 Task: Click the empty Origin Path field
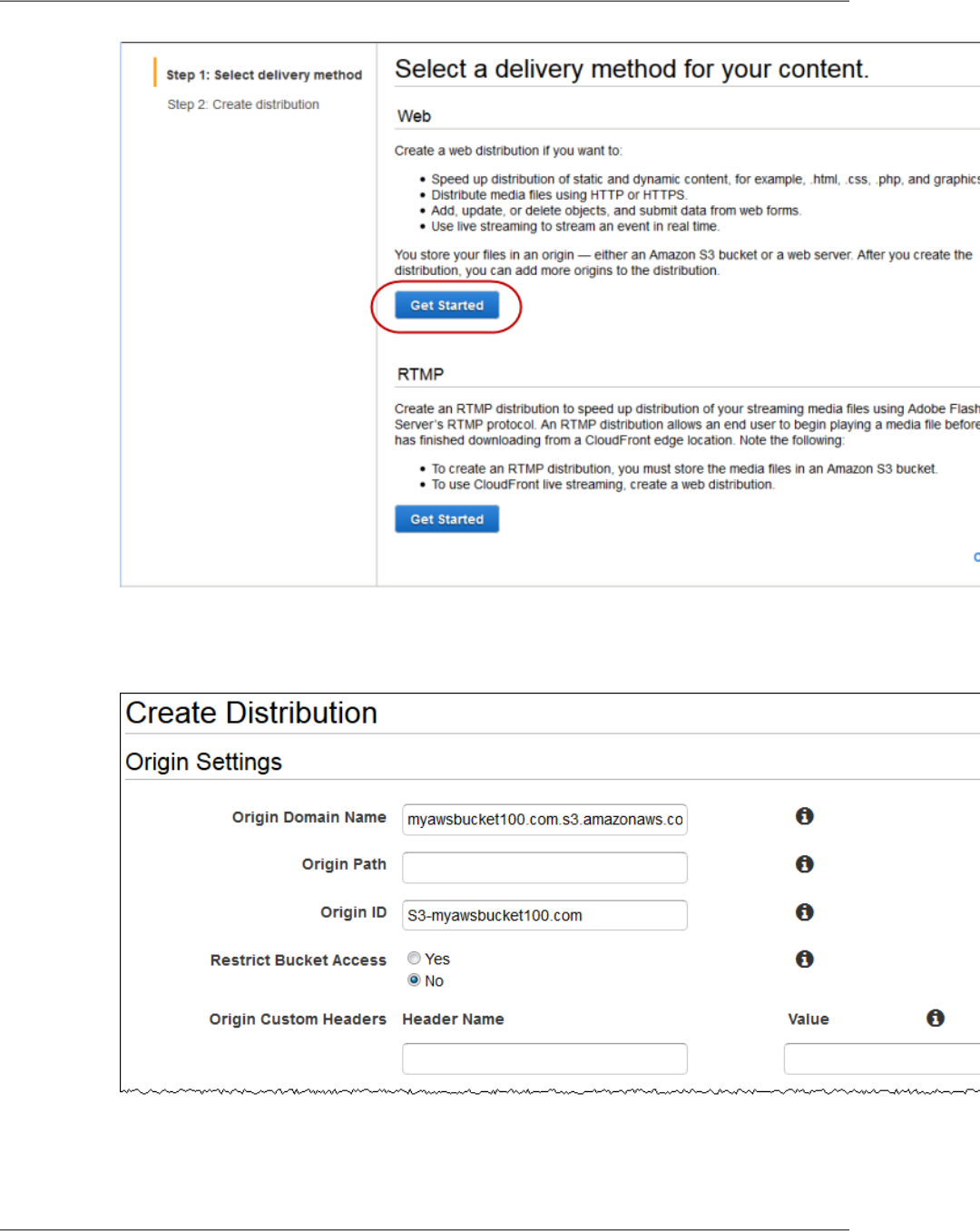coord(544,868)
